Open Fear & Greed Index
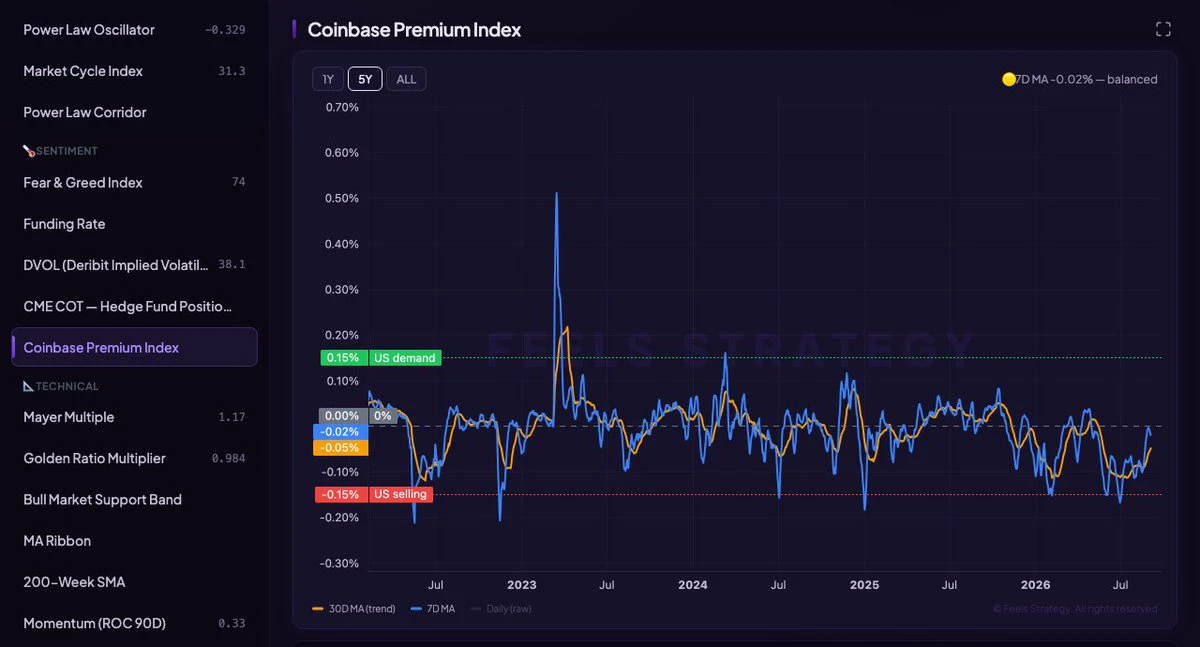The width and height of the screenshot is (1200, 647). click(x=134, y=183)
